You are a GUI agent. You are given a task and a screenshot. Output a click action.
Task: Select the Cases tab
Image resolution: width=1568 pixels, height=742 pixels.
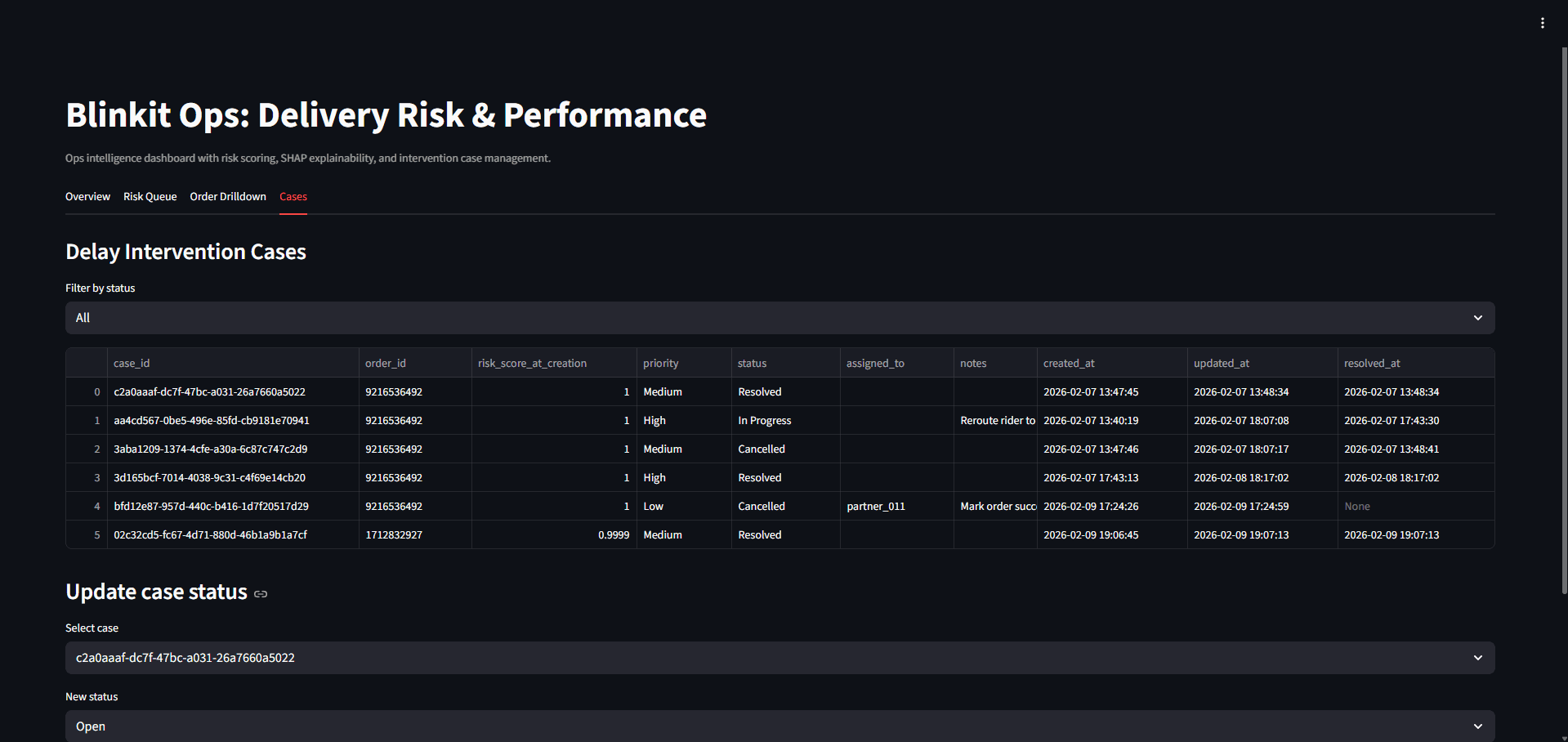(x=293, y=197)
